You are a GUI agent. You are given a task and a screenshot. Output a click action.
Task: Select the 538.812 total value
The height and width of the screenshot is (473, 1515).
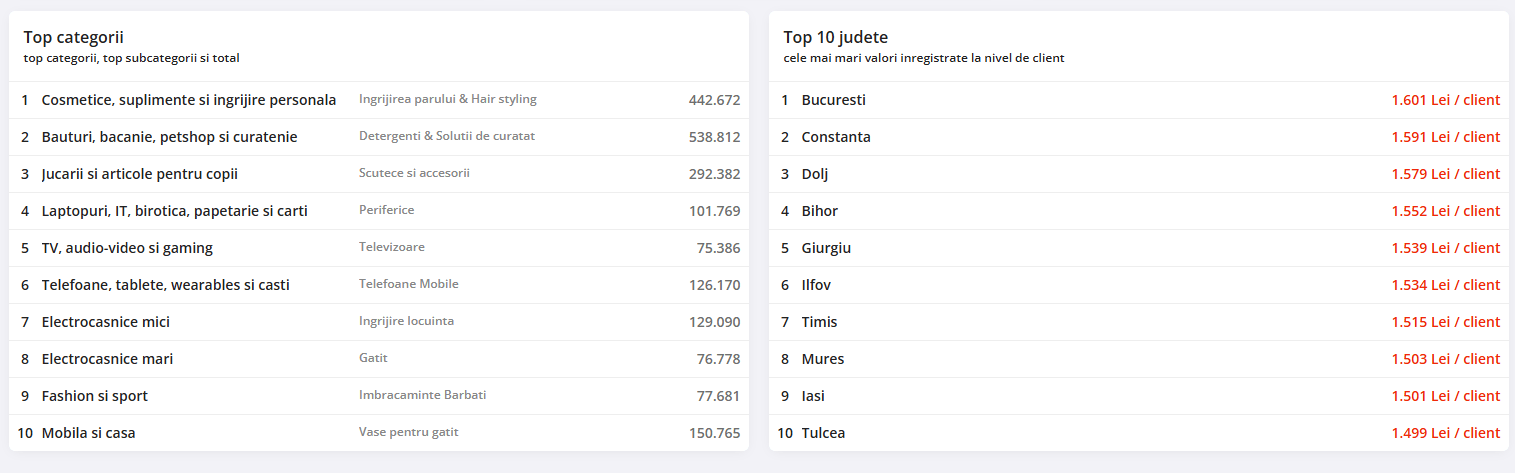coord(714,137)
